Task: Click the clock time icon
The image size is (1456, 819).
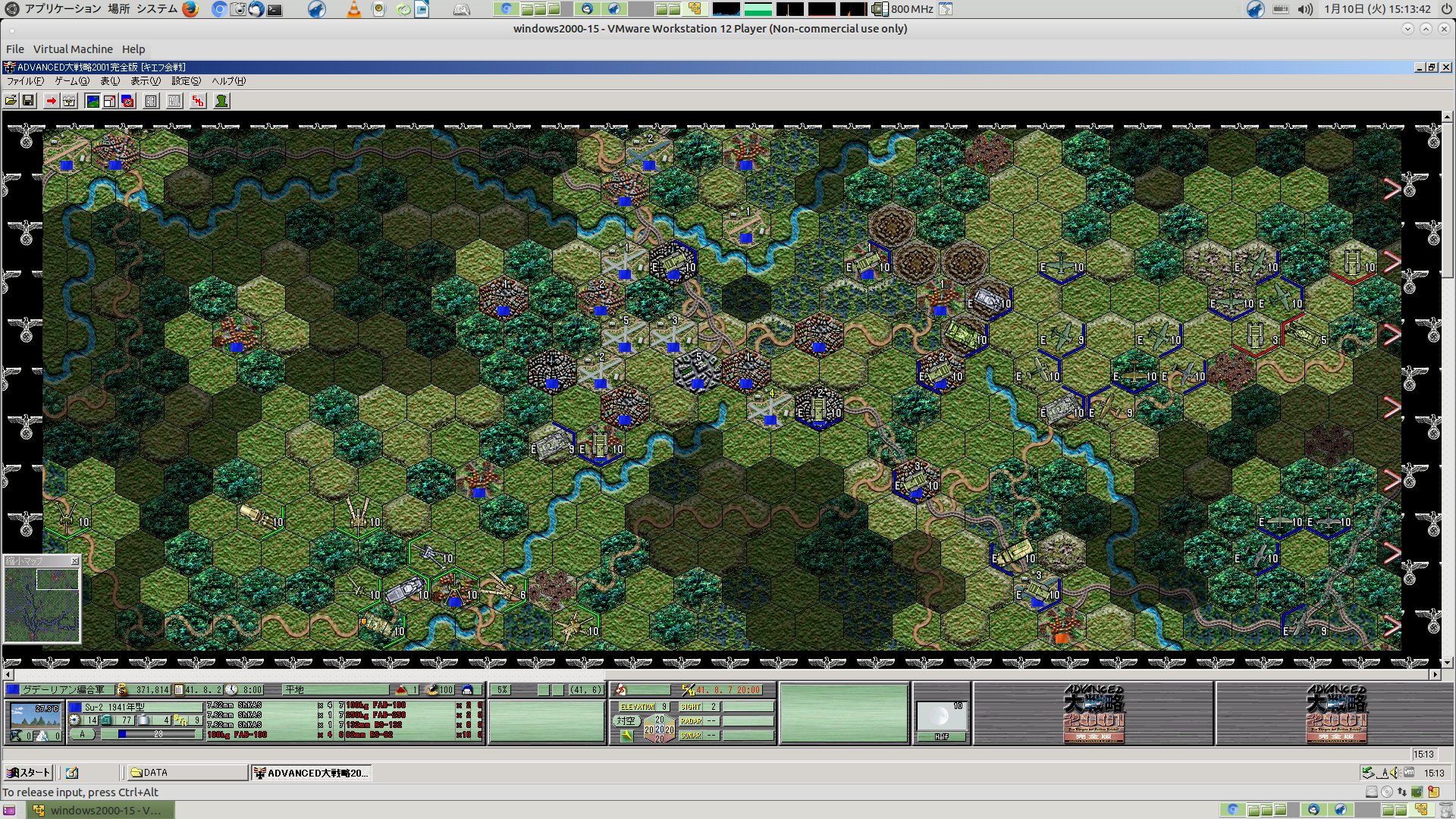Action: click(x=231, y=690)
